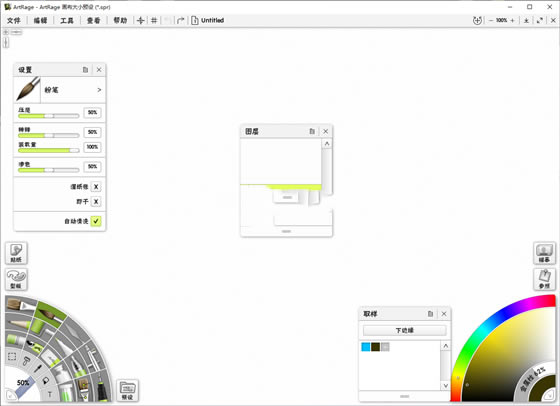Toggle the paper wet checkbox above Insta-Dry
Image resolution: width=560 pixels, height=406 pixels.
coord(96,187)
